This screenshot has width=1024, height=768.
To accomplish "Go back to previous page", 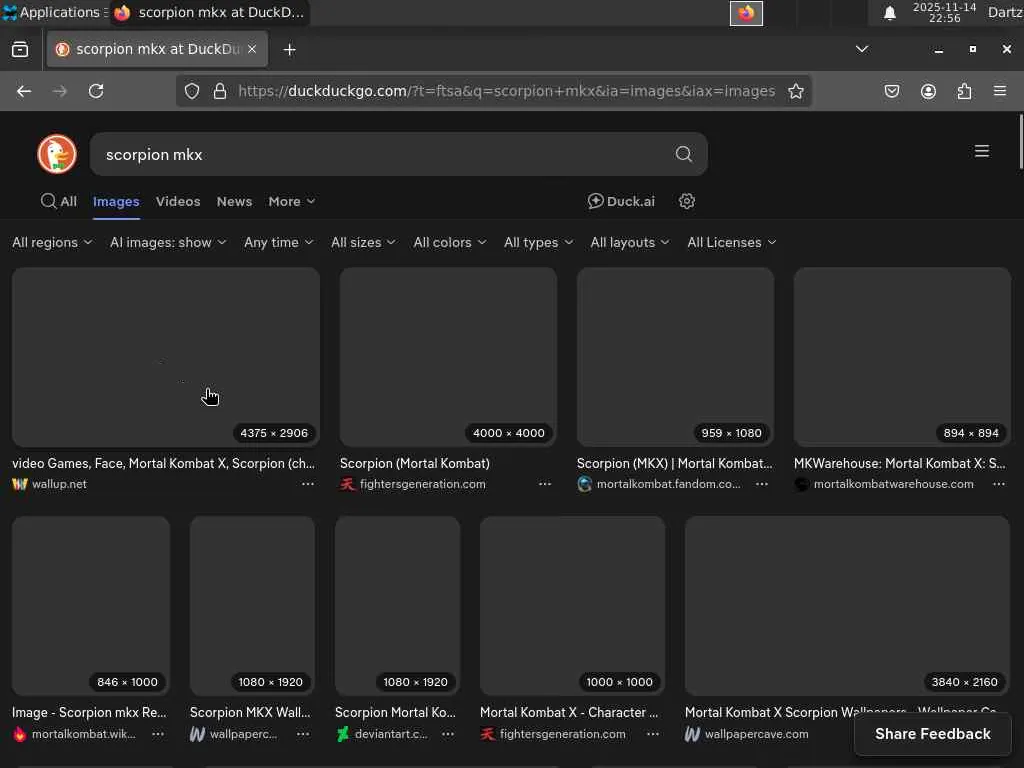I will [x=24, y=91].
